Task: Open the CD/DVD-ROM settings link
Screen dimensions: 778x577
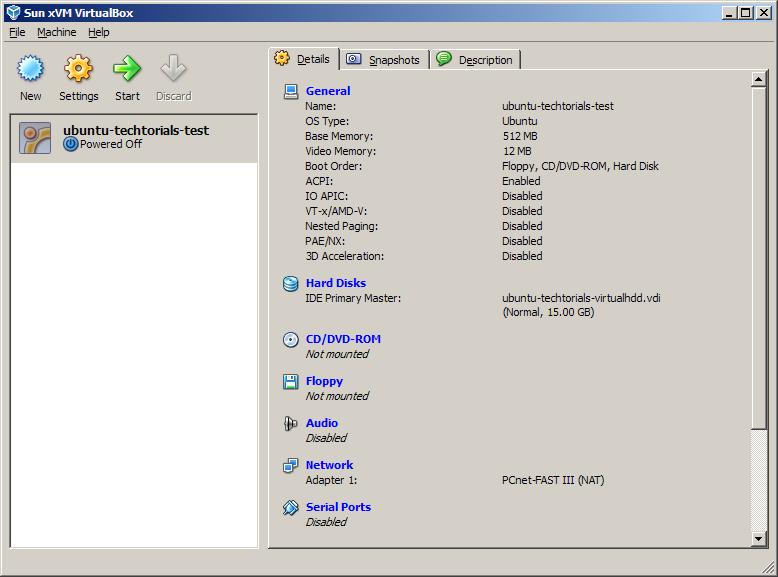Action: pos(343,339)
